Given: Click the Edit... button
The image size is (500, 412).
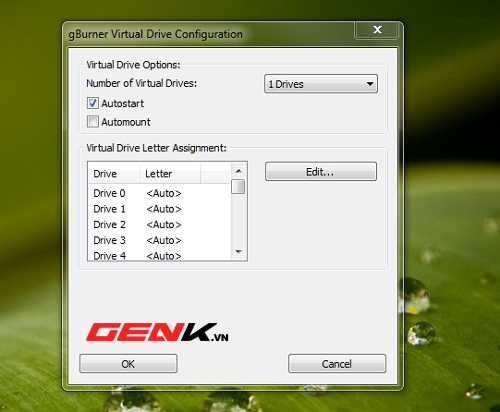Looking at the screenshot, I should tap(321, 172).
